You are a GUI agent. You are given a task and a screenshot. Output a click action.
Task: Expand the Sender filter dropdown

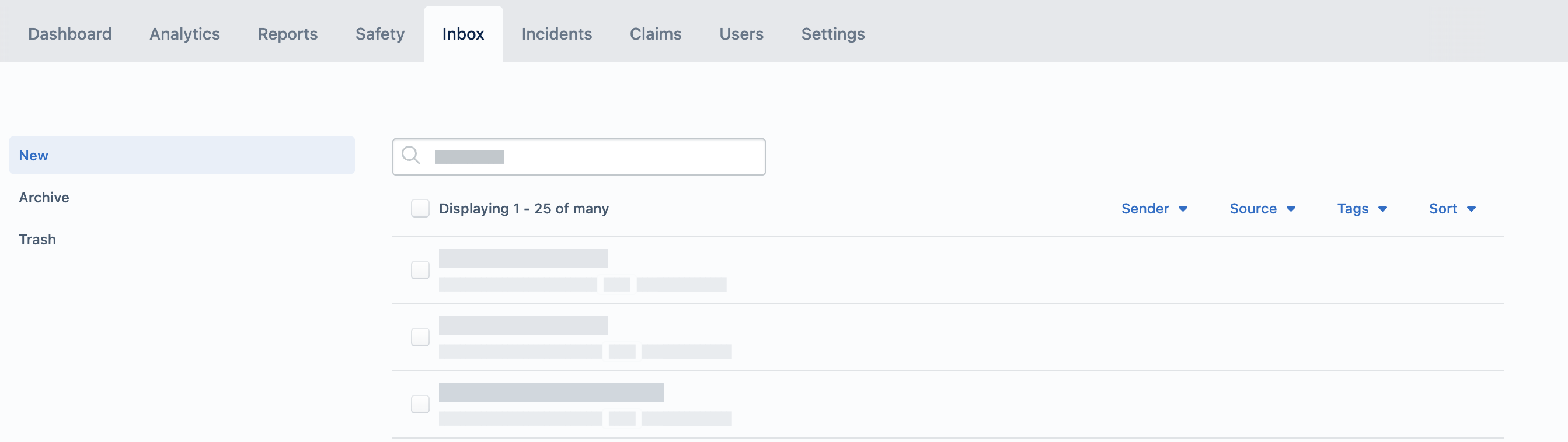[1154, 209]
